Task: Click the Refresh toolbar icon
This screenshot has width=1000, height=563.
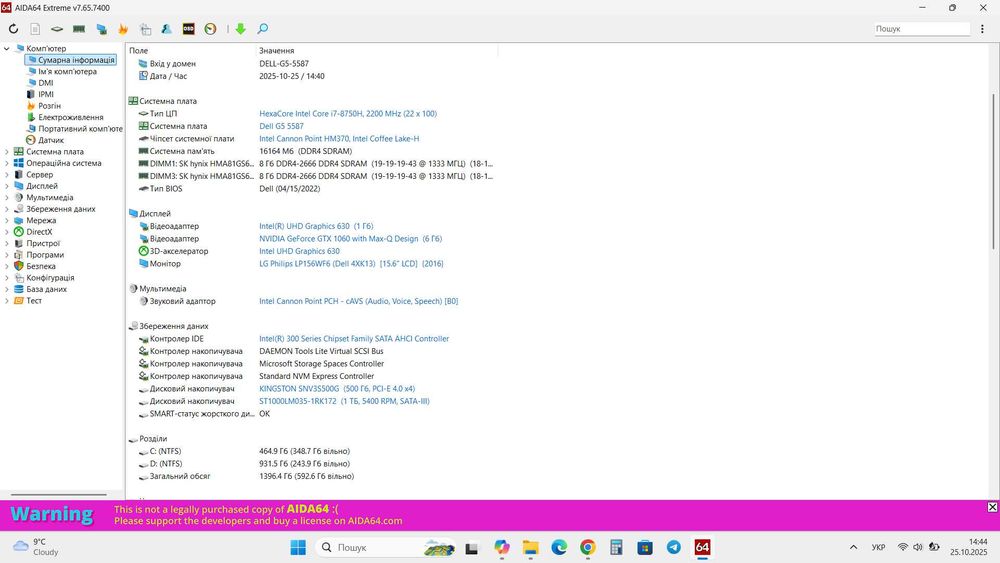Action: tap(13, 29)
